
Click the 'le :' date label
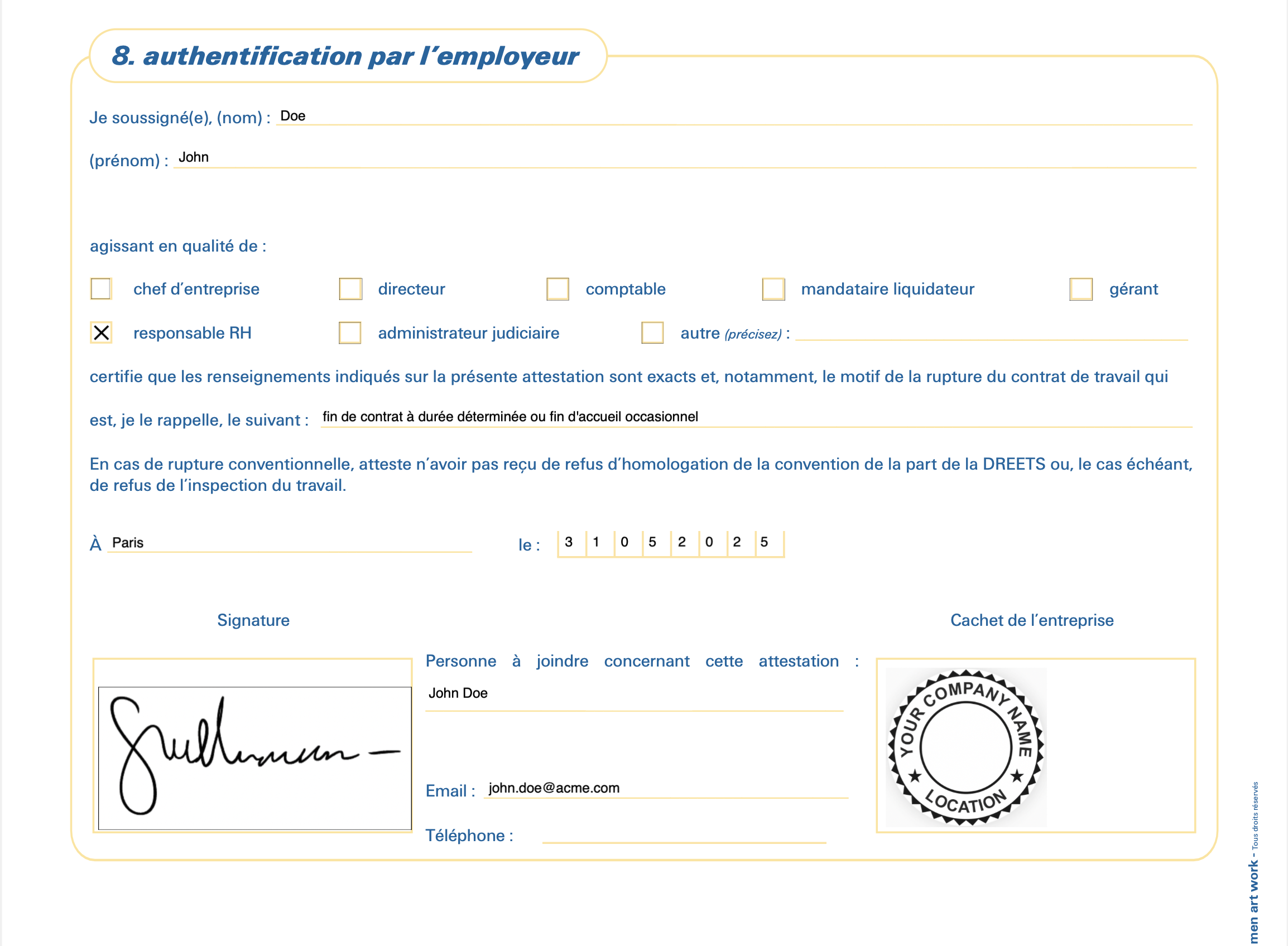coord(530,545)
